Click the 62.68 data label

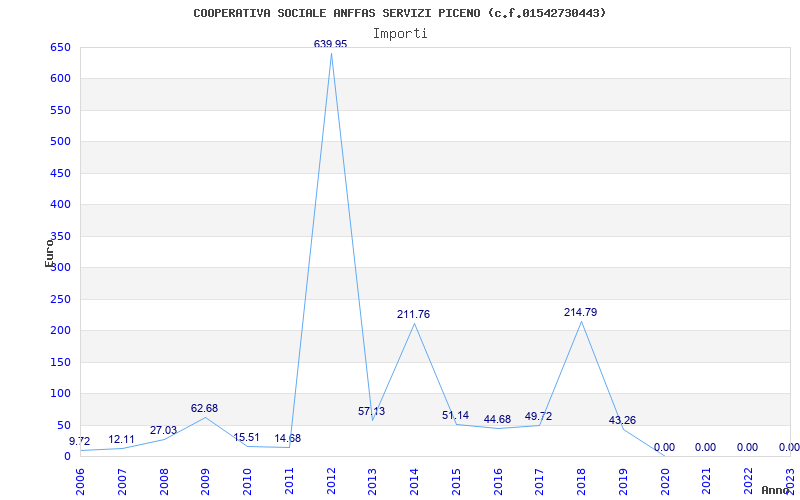pyautogui.click(x=204, y=408)
